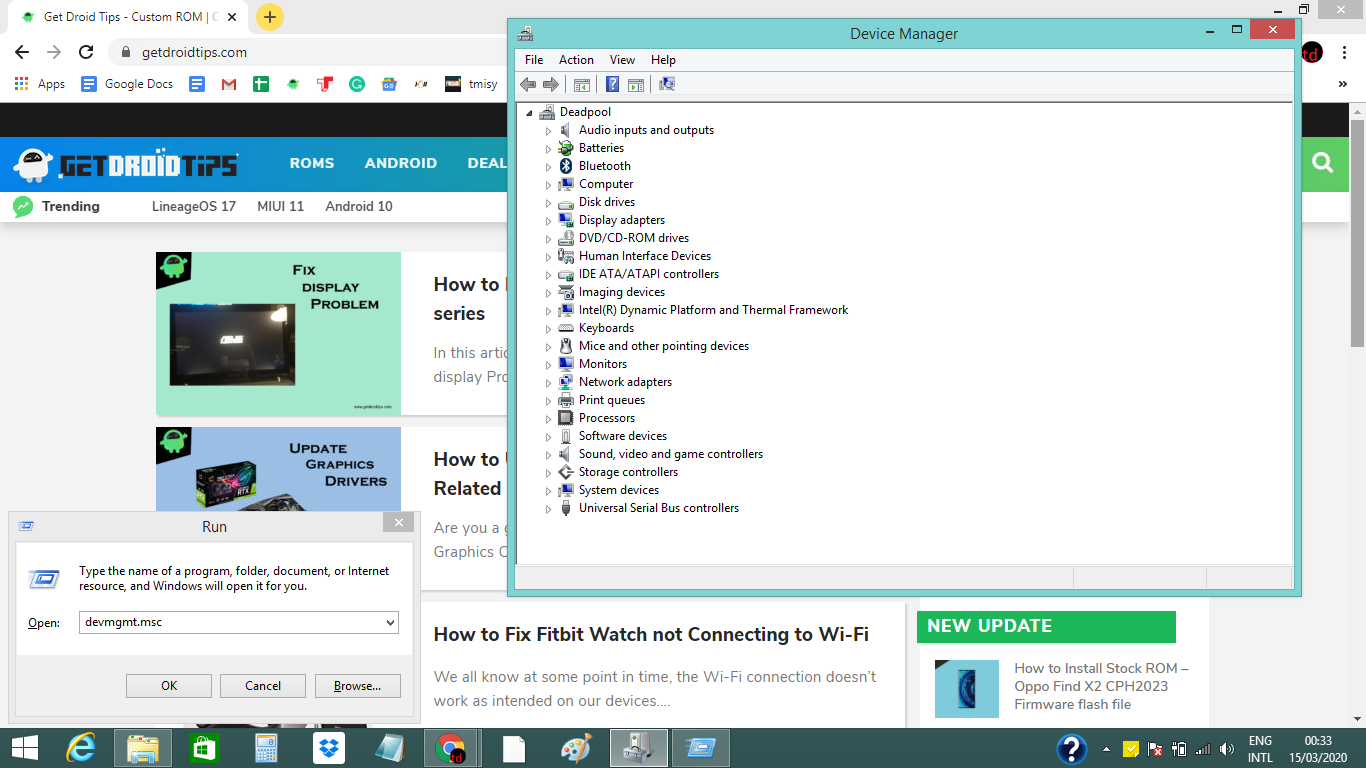Open Paint from taskbar
This screenshot has width=1366, height=768.
(x=575, y=748)
